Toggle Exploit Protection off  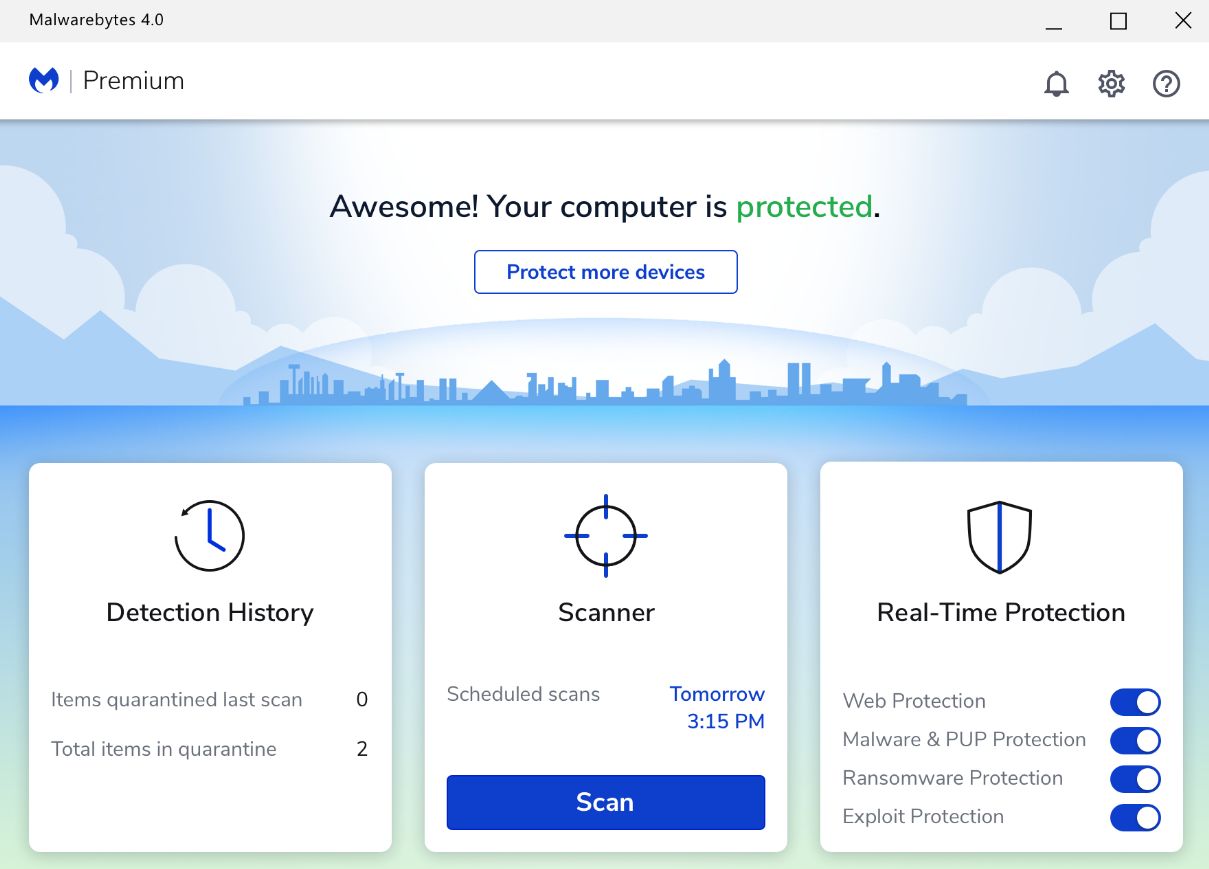coord(1135,817)
